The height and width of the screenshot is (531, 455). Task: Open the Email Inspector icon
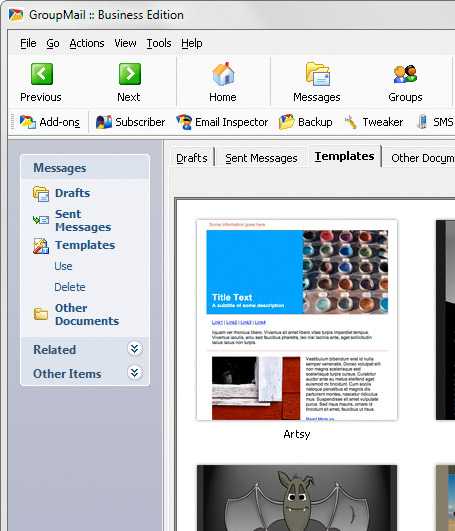[184, 122]
